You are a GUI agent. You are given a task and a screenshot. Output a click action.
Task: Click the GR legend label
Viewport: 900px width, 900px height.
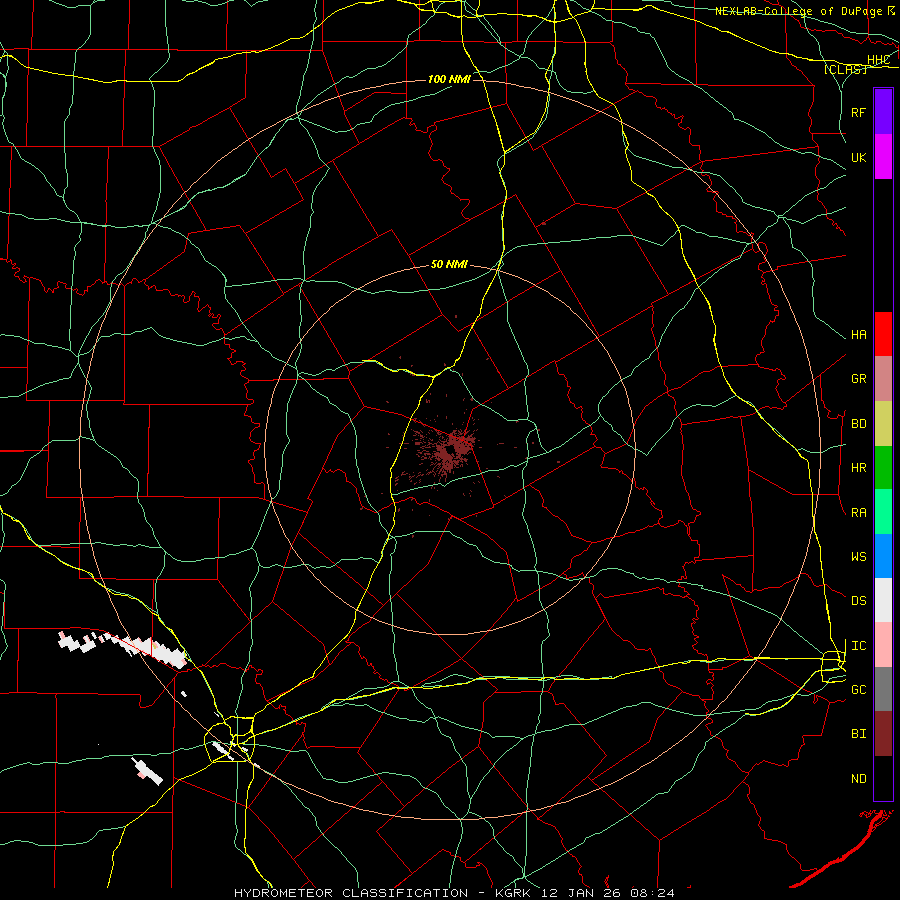point(858,379)
